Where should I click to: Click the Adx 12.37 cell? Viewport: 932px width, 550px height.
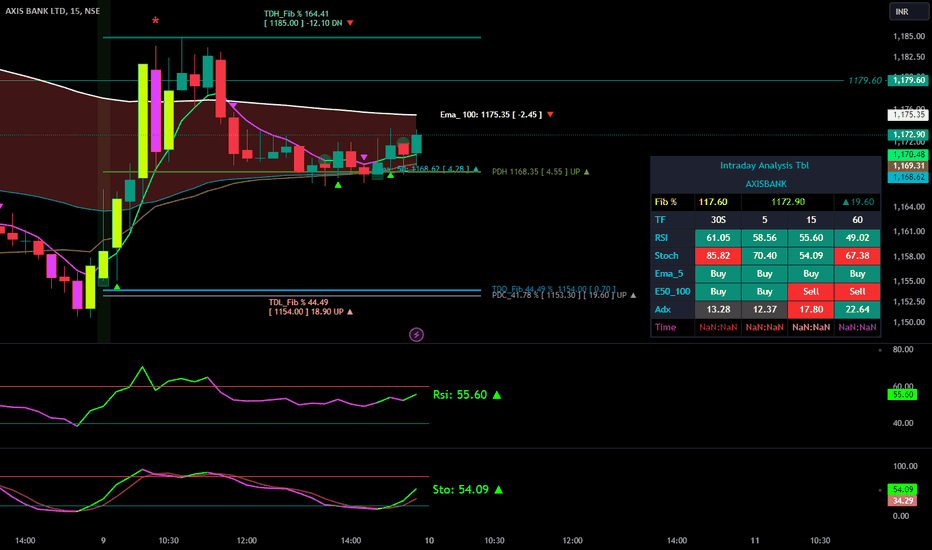tap(764, 309)
